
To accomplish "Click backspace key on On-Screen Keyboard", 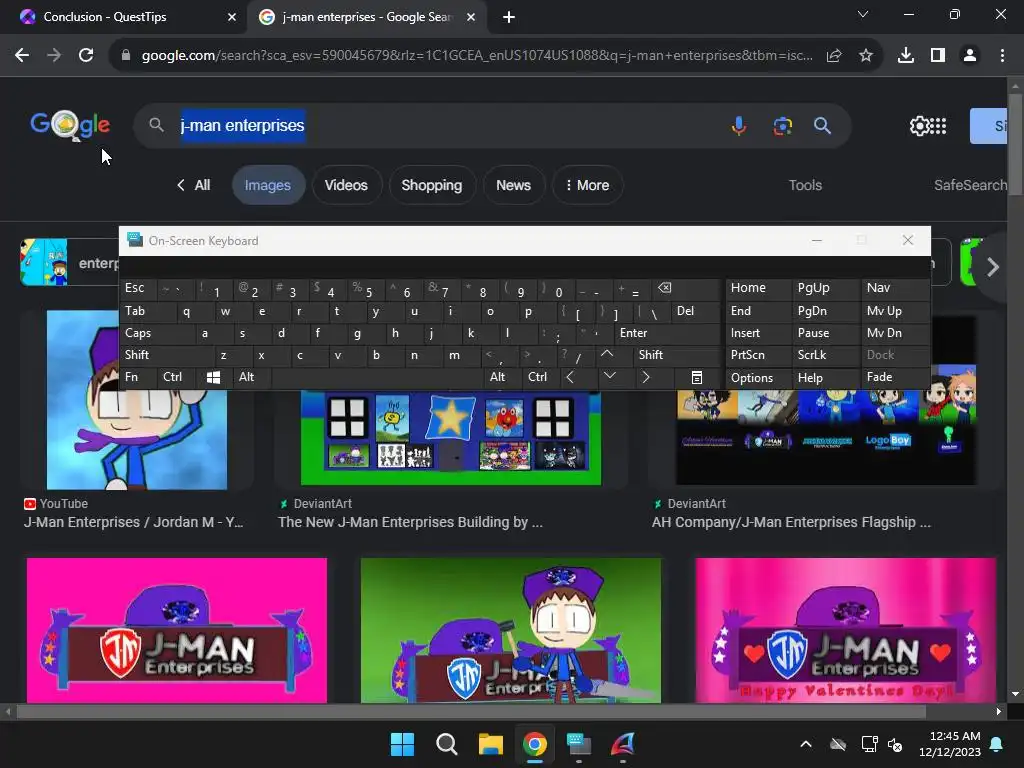I will pos(665,288).
